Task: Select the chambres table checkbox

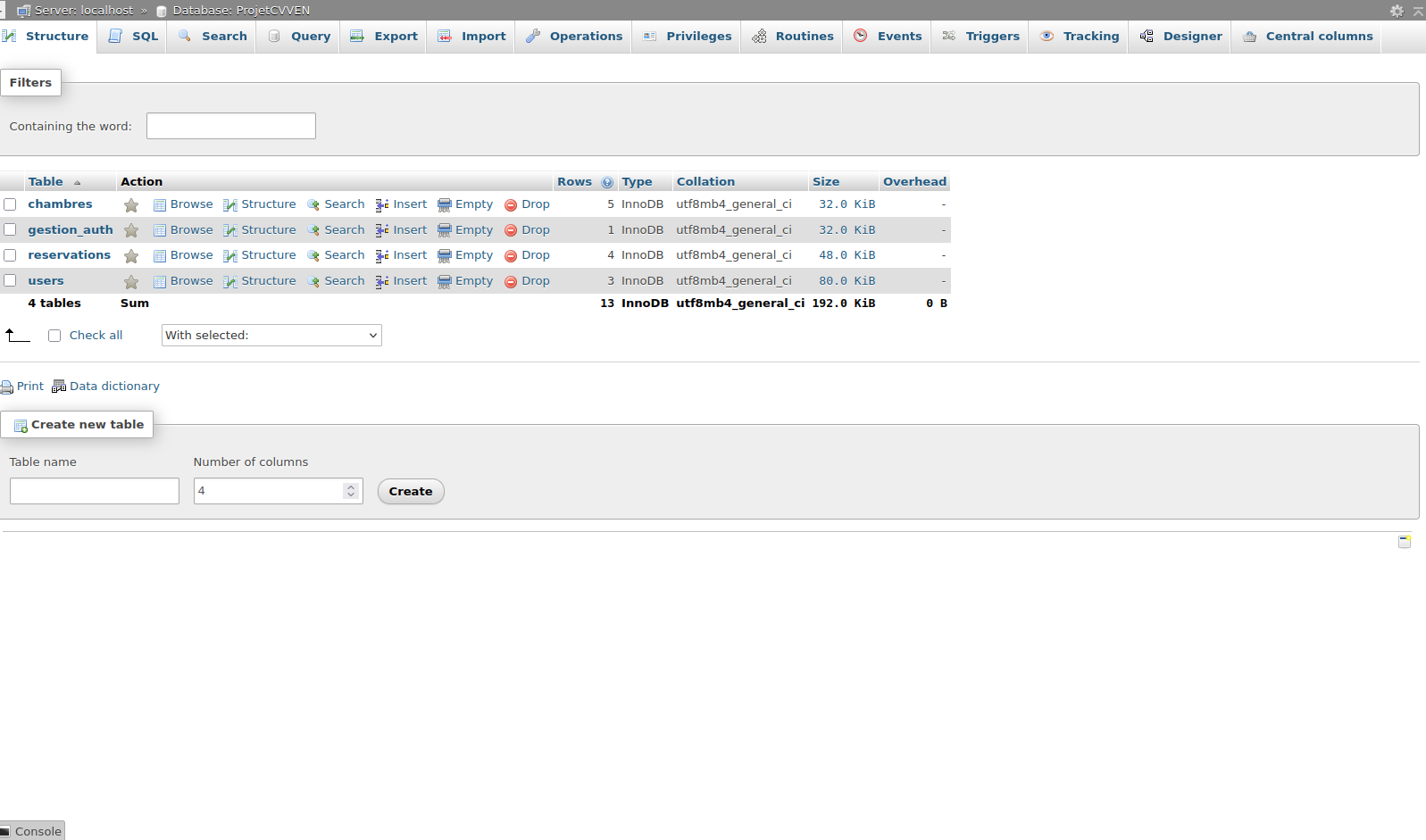Action: click(10, 204)
